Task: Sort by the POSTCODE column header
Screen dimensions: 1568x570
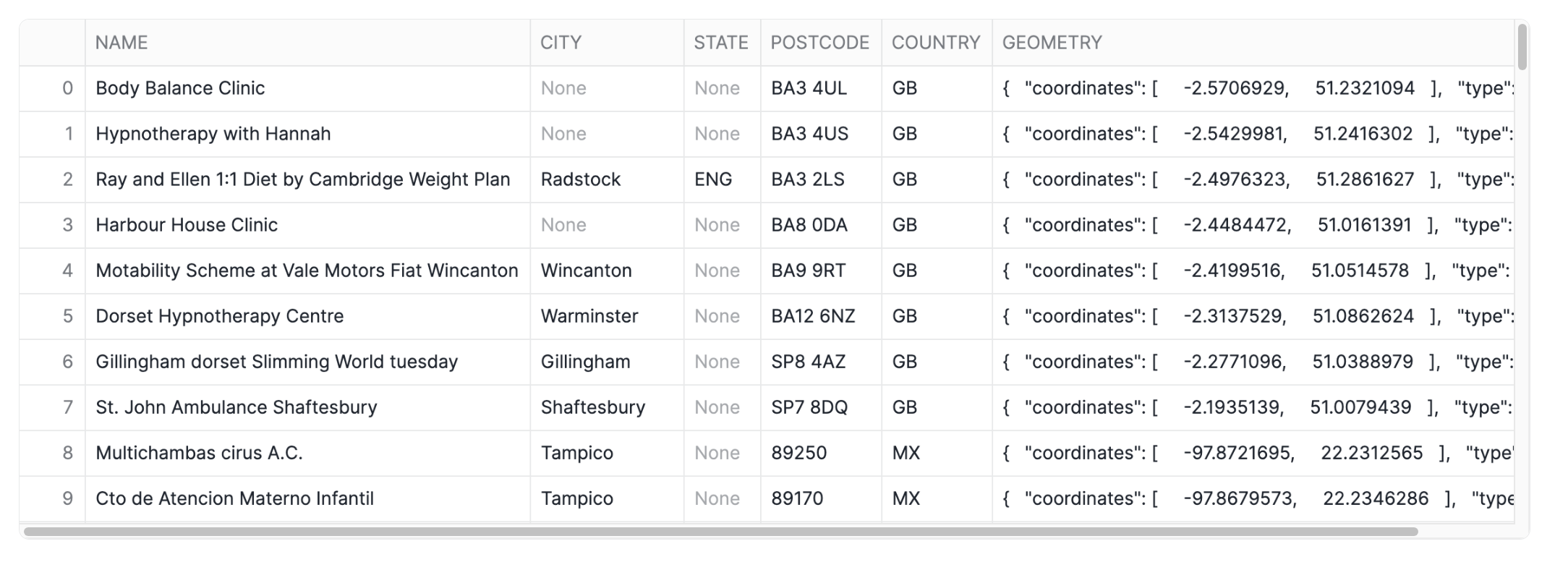Action: tap(819, 43)
